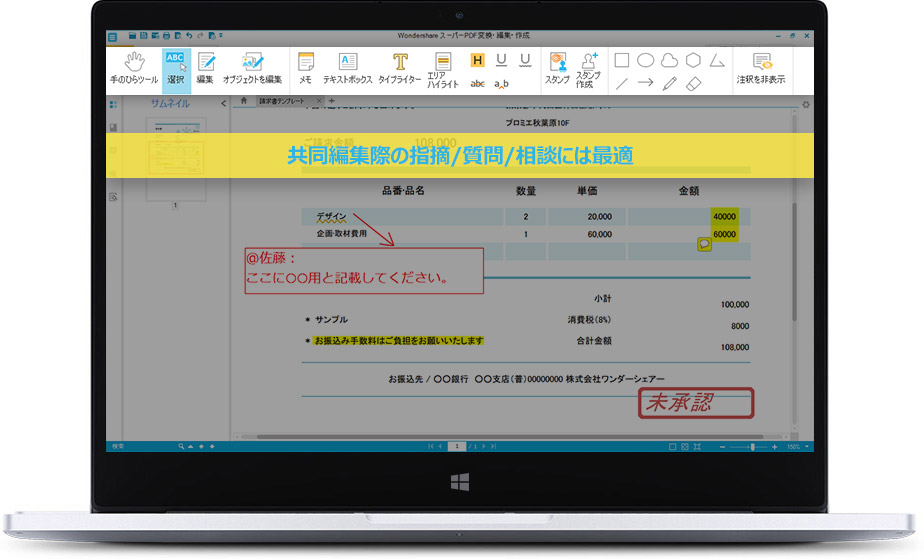Image resolution: width=924 pixels, height=559 pixels.
Task: Select the タイプライター typewriter tool
Action: [x=400, y=68]
